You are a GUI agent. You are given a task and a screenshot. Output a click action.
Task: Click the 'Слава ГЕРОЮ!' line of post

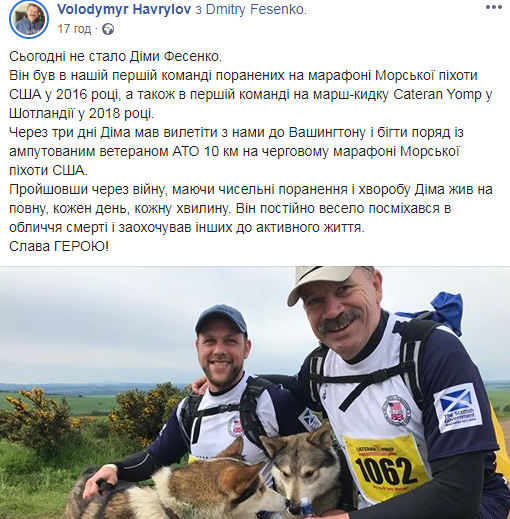59,246
